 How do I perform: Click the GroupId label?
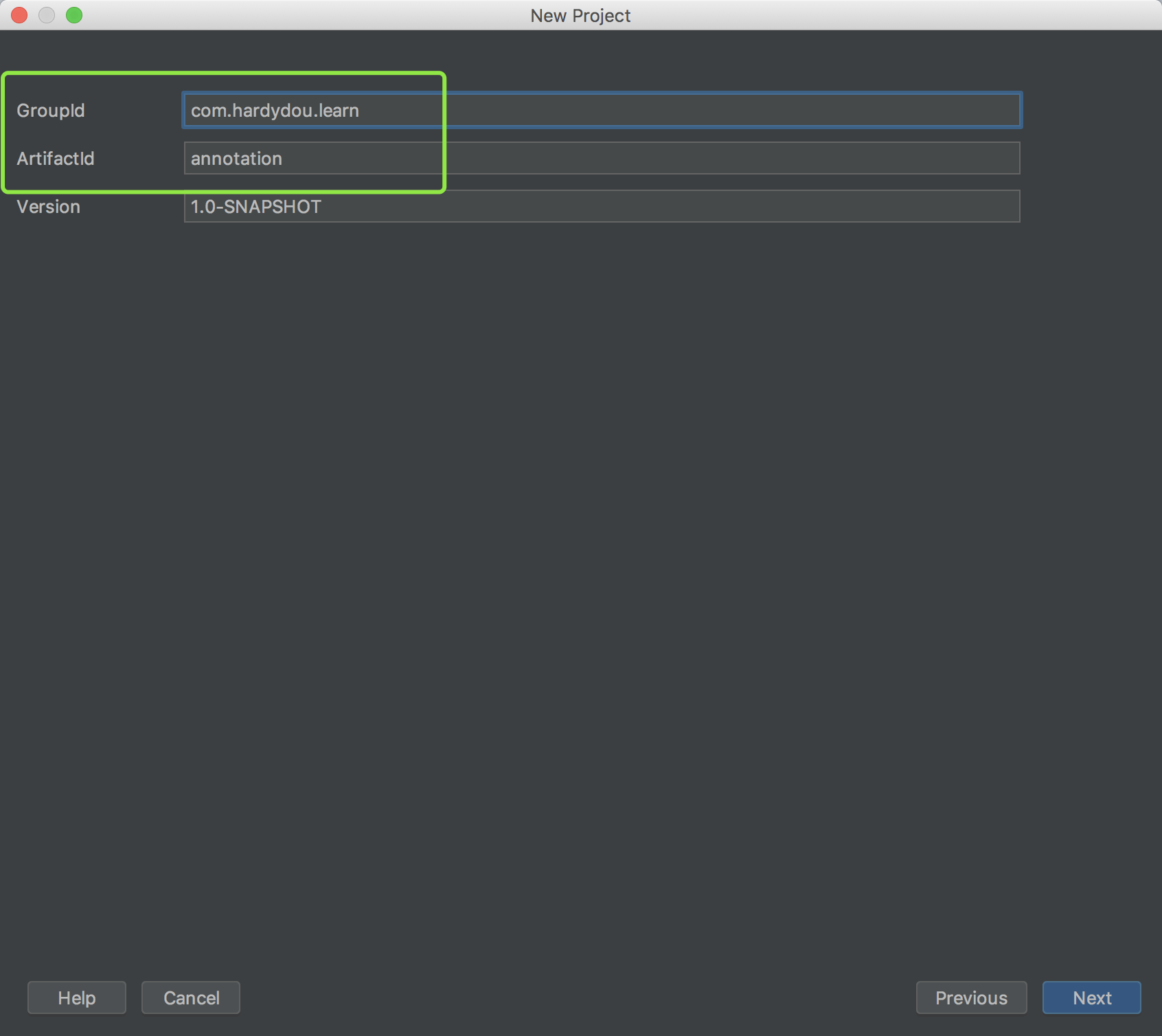[x=51, y=111]
